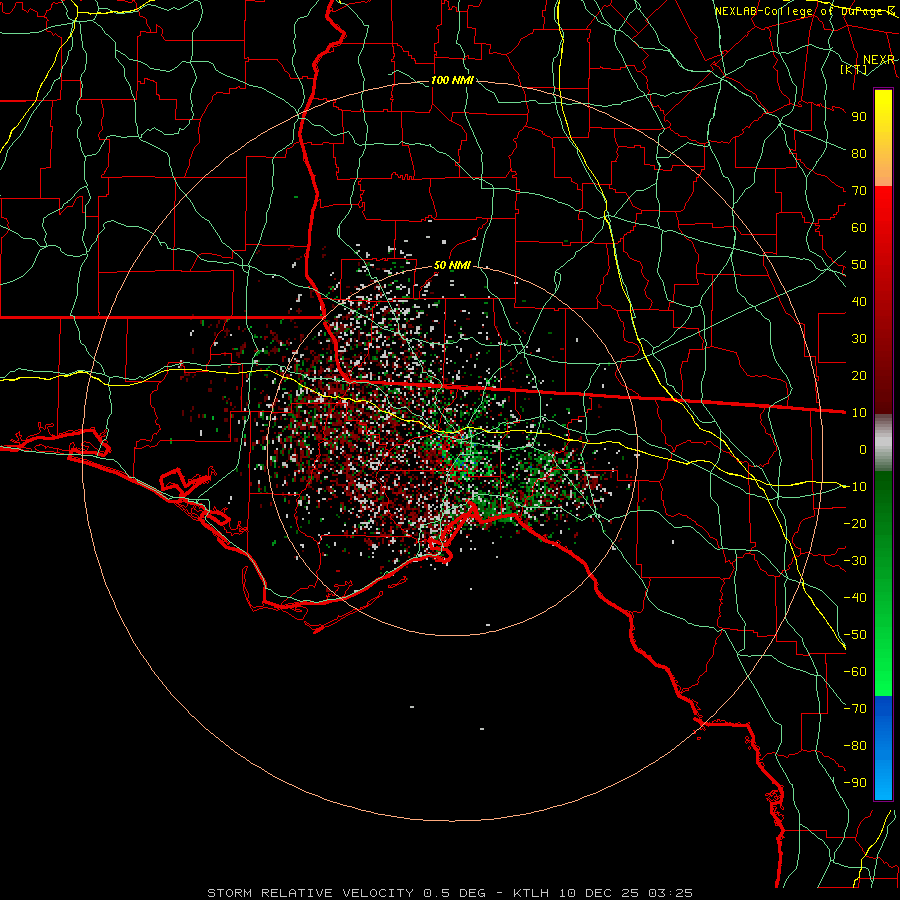Click the [KT] units label
900x900 pixels.
point(854,69)
